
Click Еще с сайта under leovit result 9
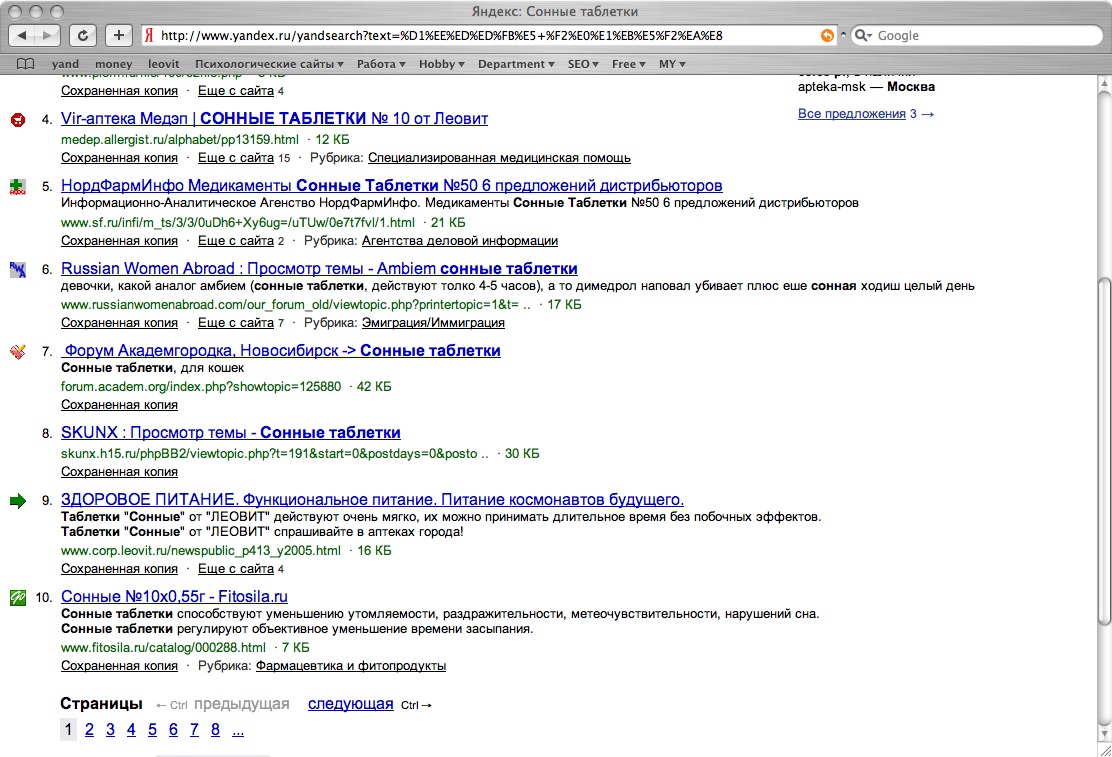(x=235, y=568)
